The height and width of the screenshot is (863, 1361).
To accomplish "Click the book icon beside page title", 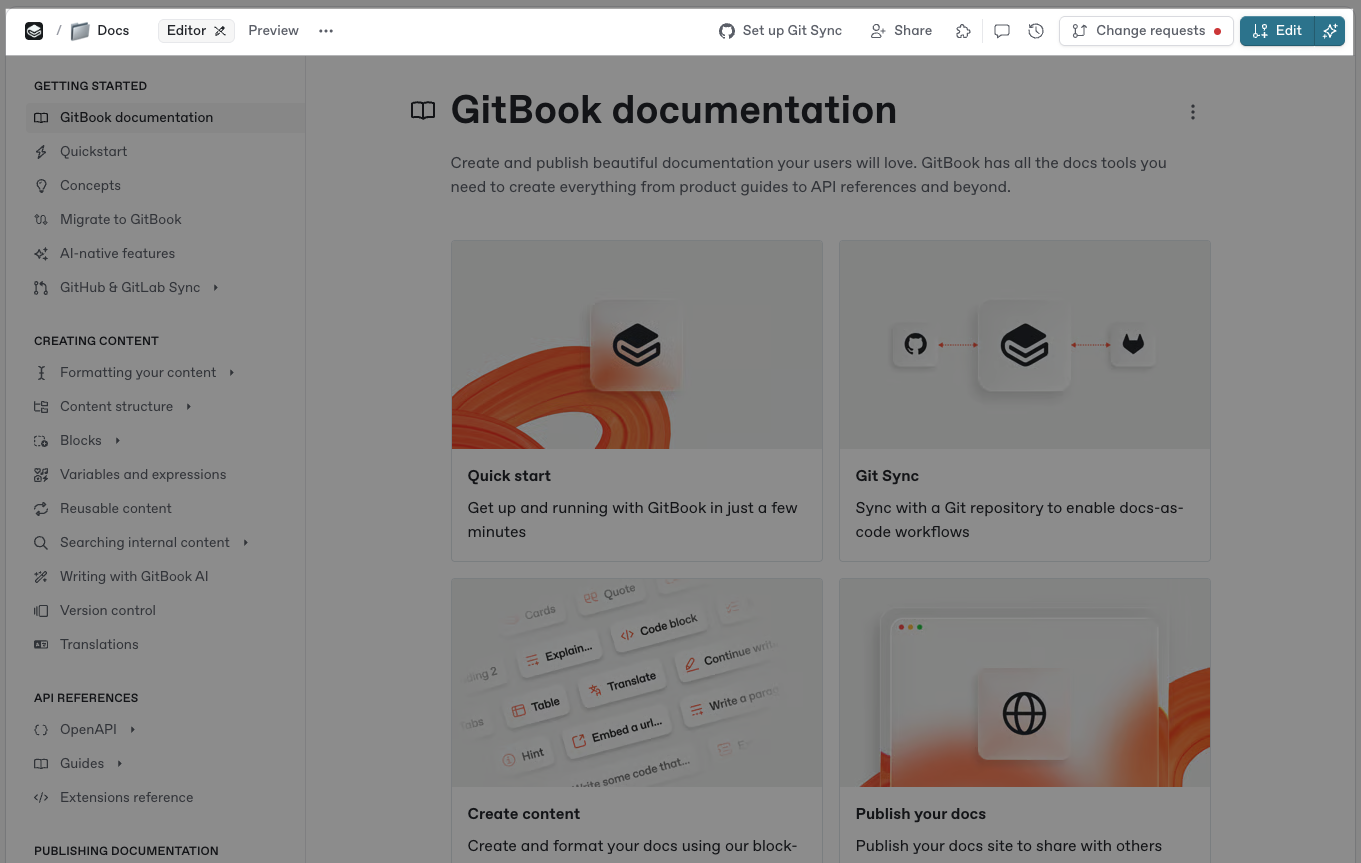I will point(423,111).
